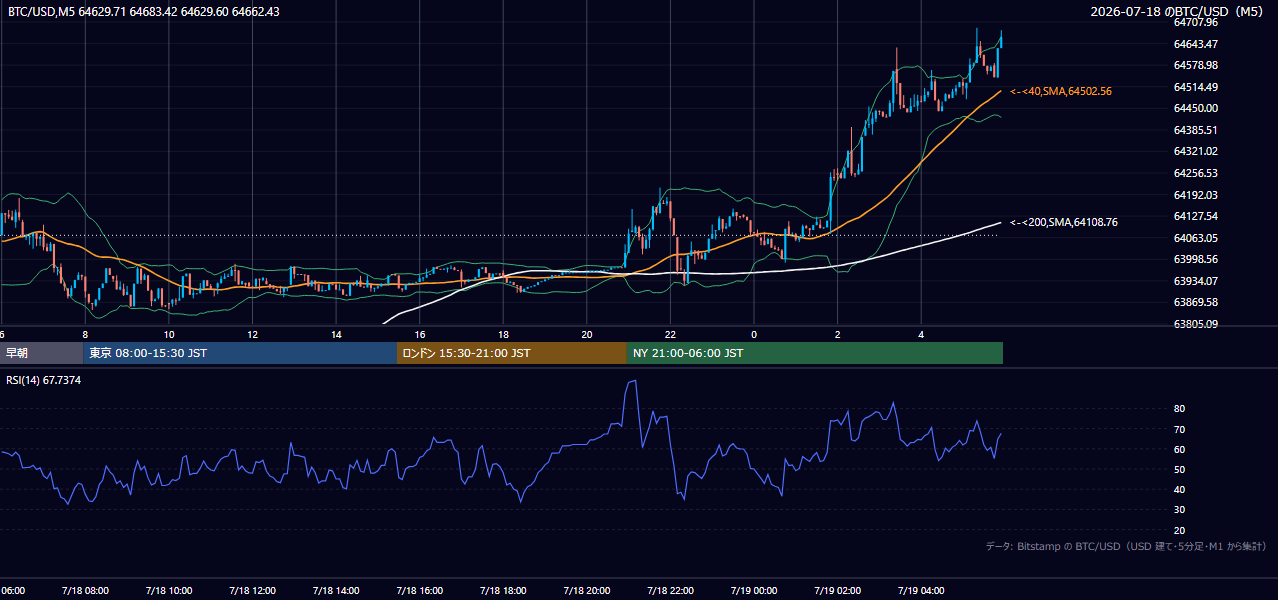Viewport: 1278px width, 600px height.
Task: Click bottom date label 7/18 22:00
Action: pos(670,591)
